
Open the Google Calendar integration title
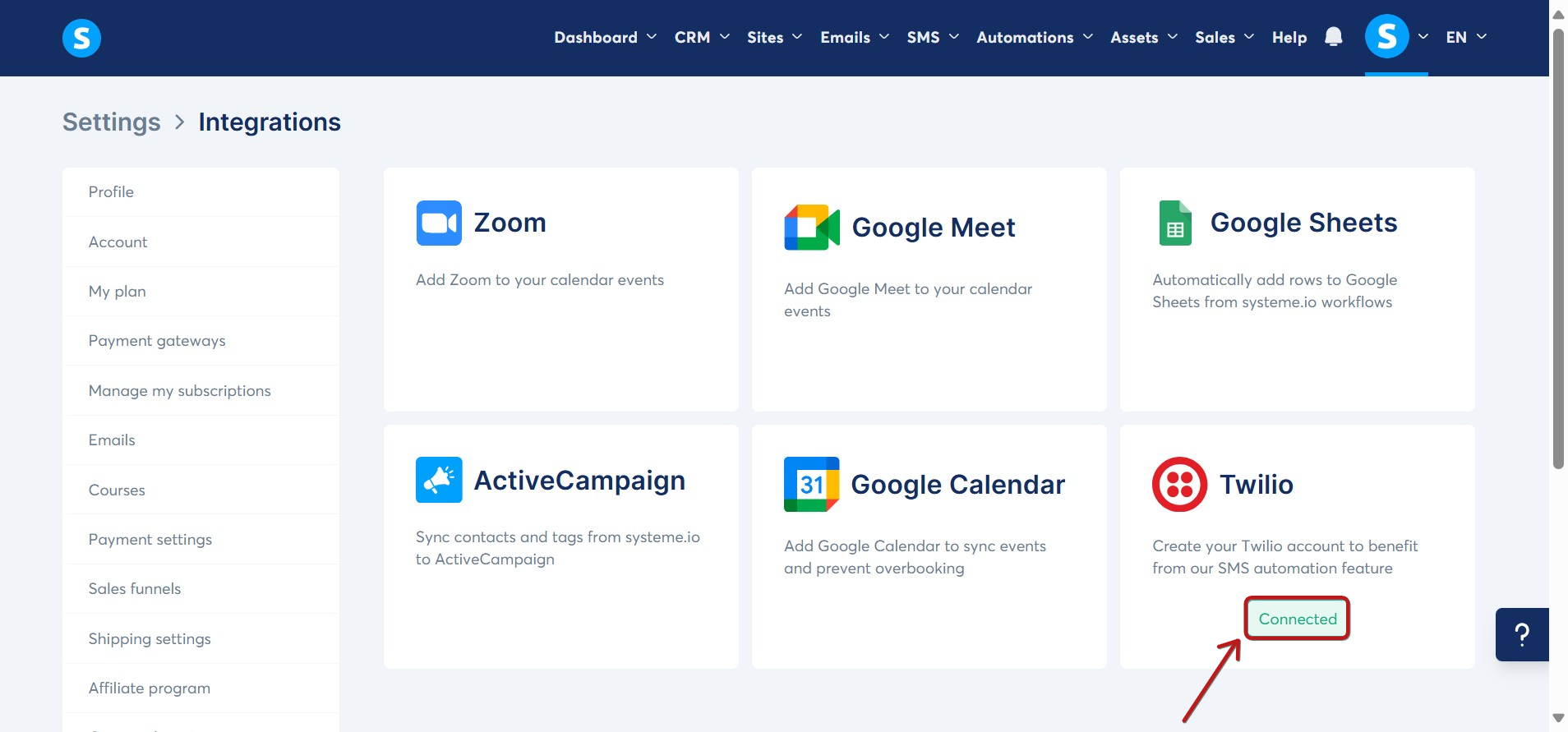pyautogui.click(x=957, y=485)
